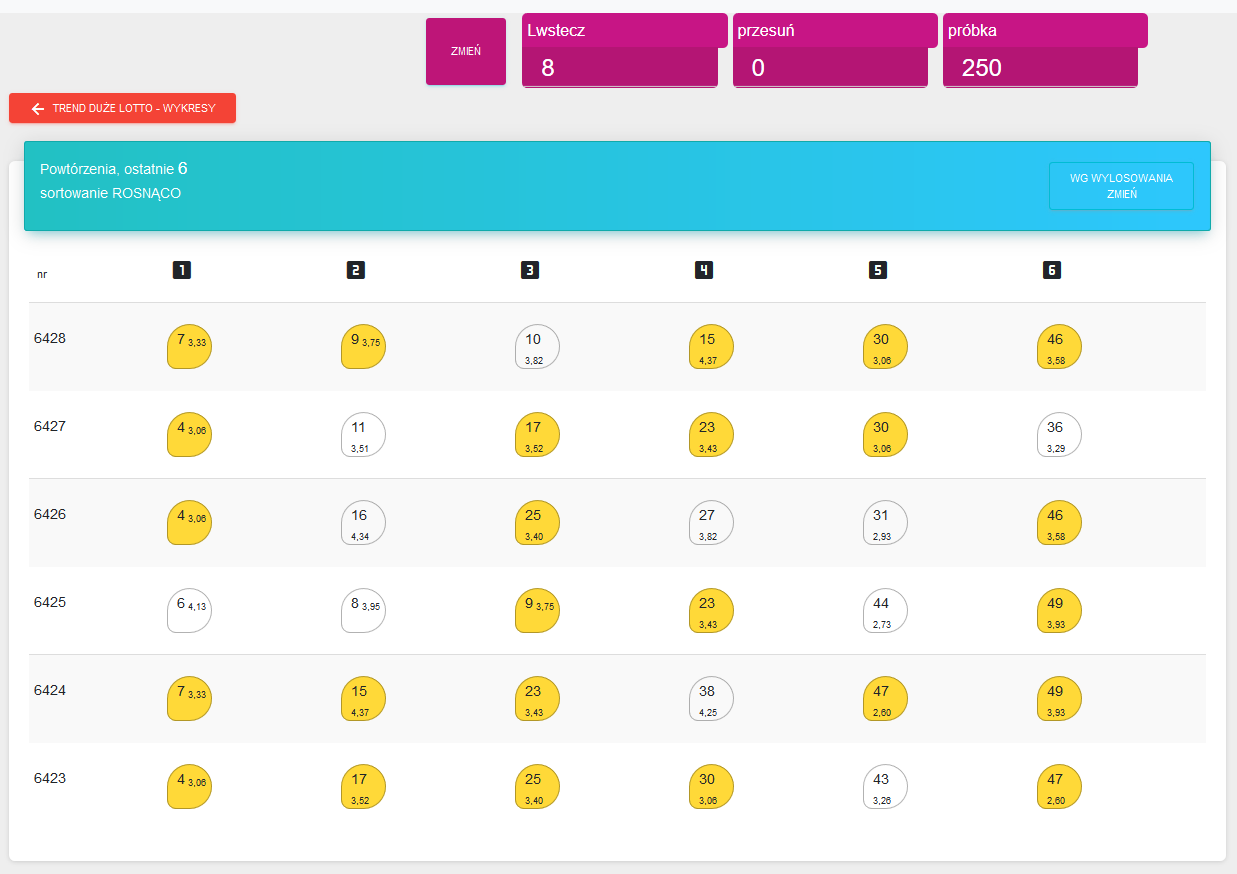1237x874 pixels.
Task: Click column header number 4
Action: click(703, 270)
